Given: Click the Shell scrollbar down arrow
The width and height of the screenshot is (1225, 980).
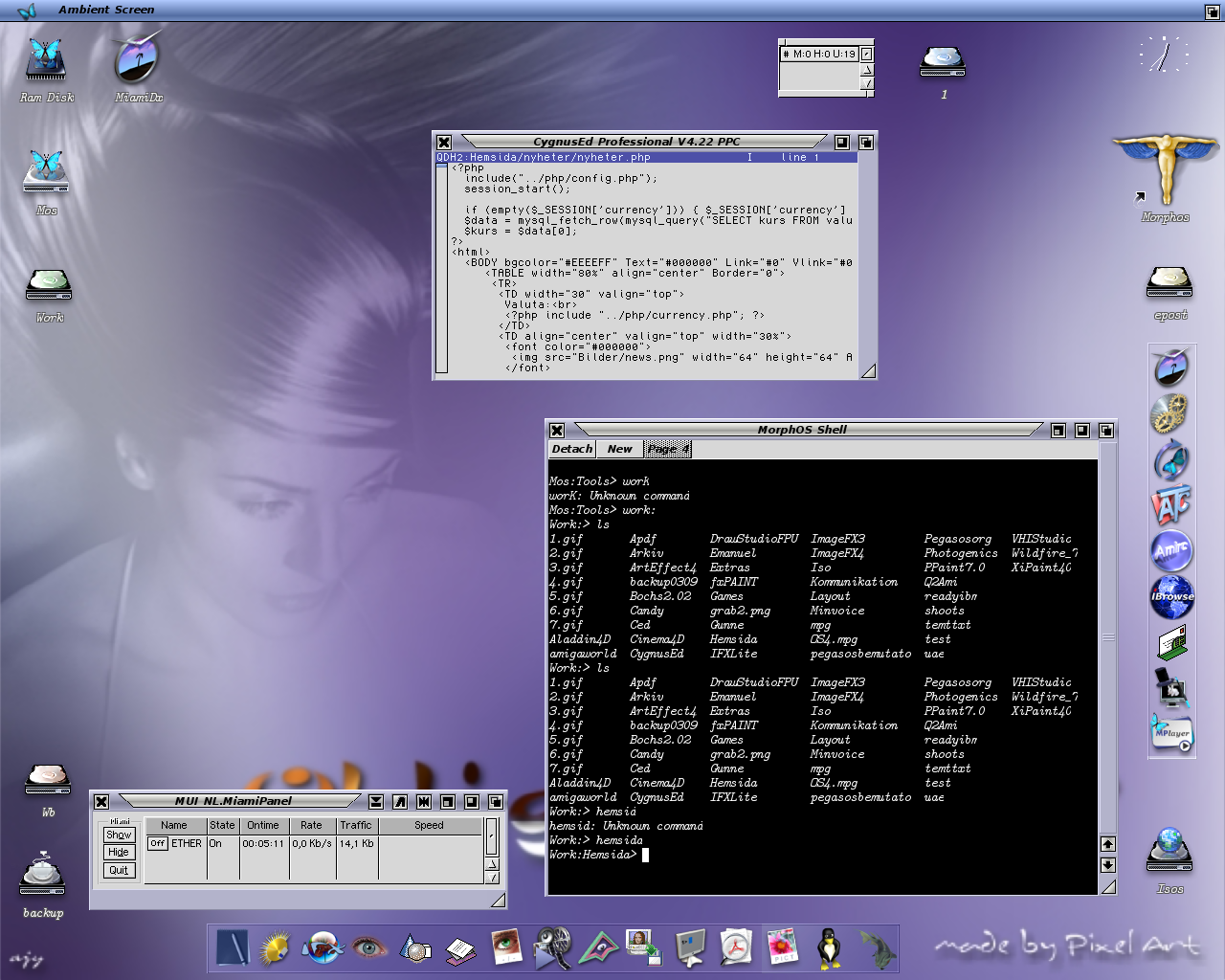Looking at the screenshot, I should tap(1107, 865).
